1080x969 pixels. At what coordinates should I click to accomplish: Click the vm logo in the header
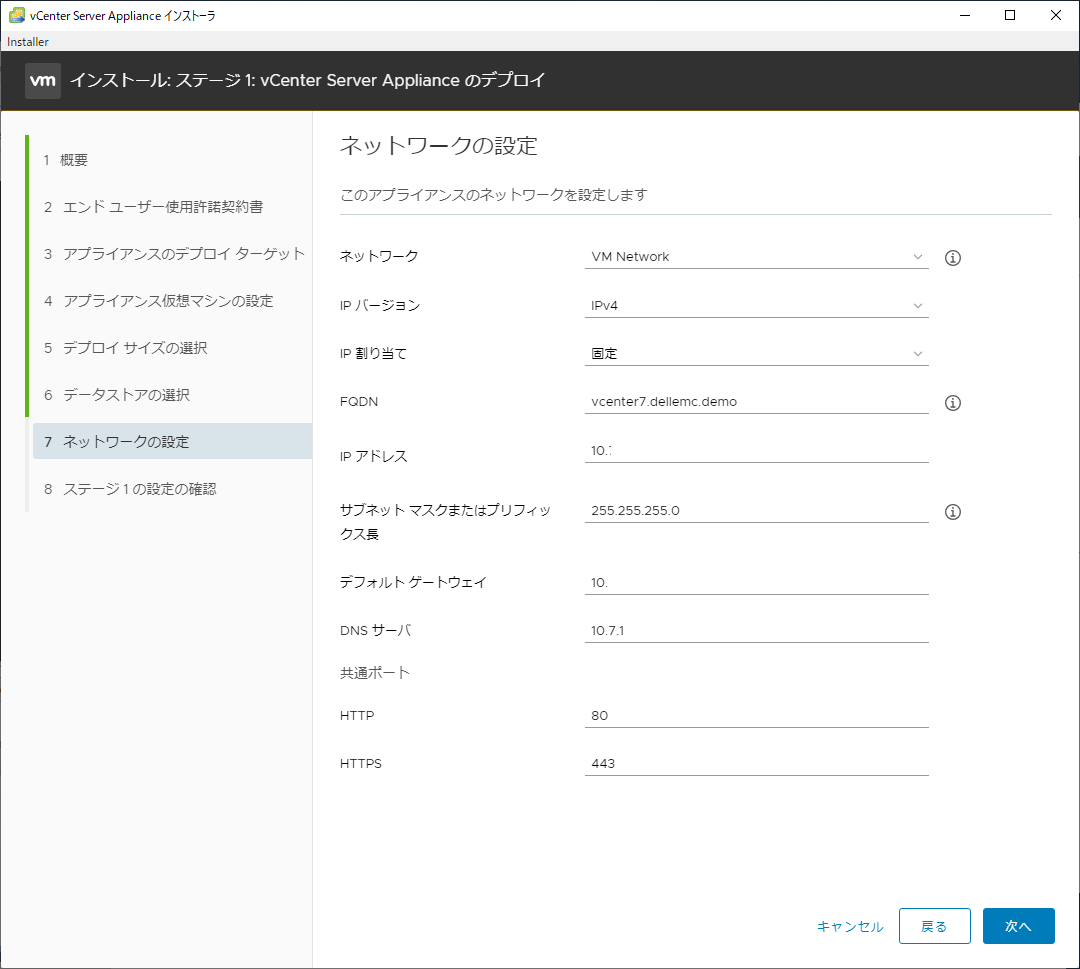[x=43, y=81]
